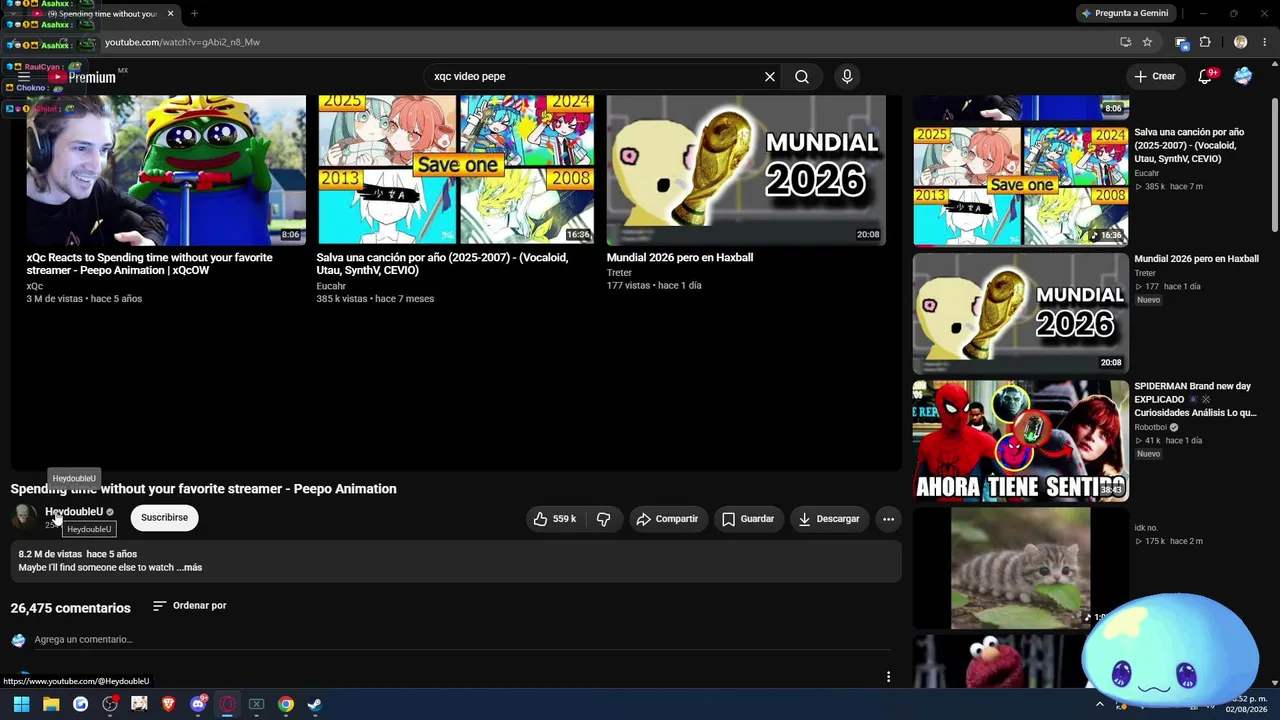Open a new browser tab
This screenshot has width=1280, height=720.
point(194,14)
